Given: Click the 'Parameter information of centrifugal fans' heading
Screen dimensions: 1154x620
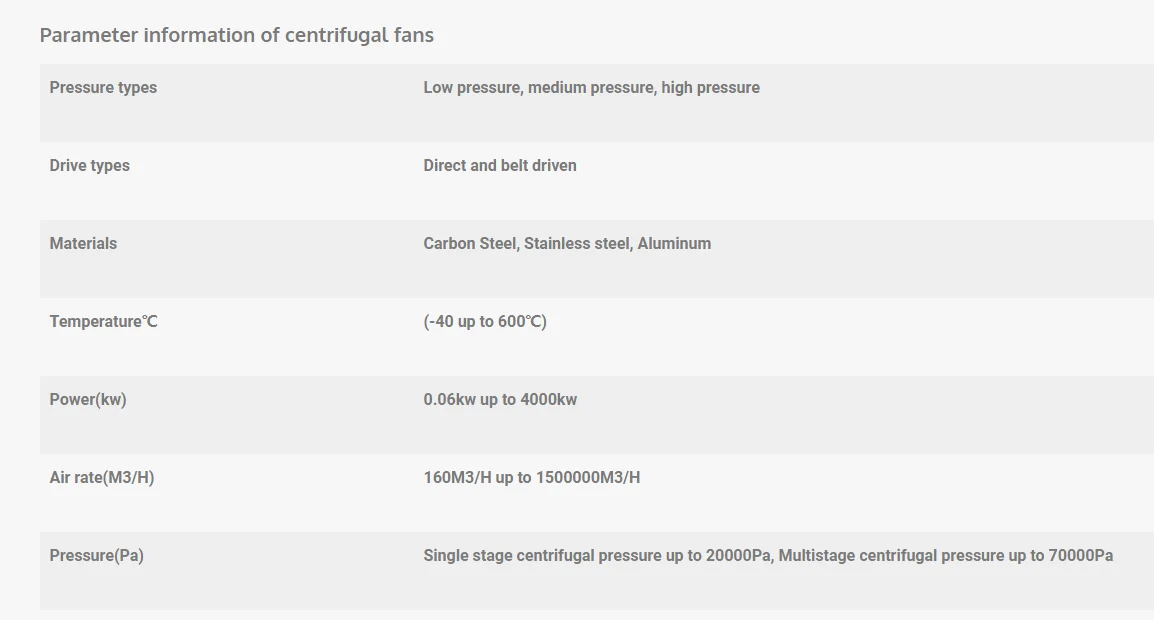Looking at the screenshot, I should click(x=236, y=35).
